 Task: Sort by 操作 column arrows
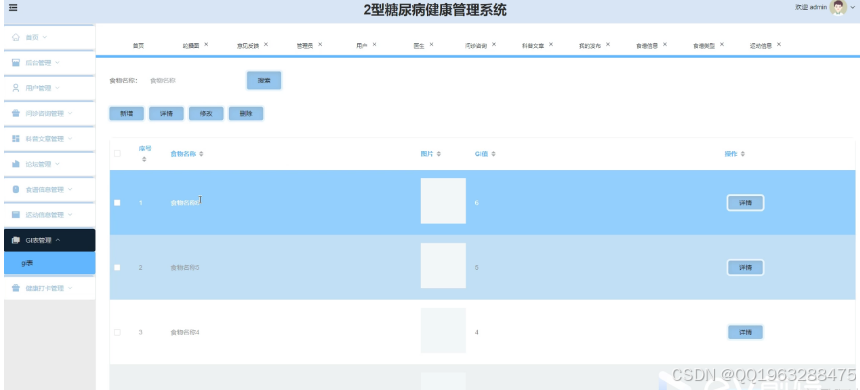(743, 154)
